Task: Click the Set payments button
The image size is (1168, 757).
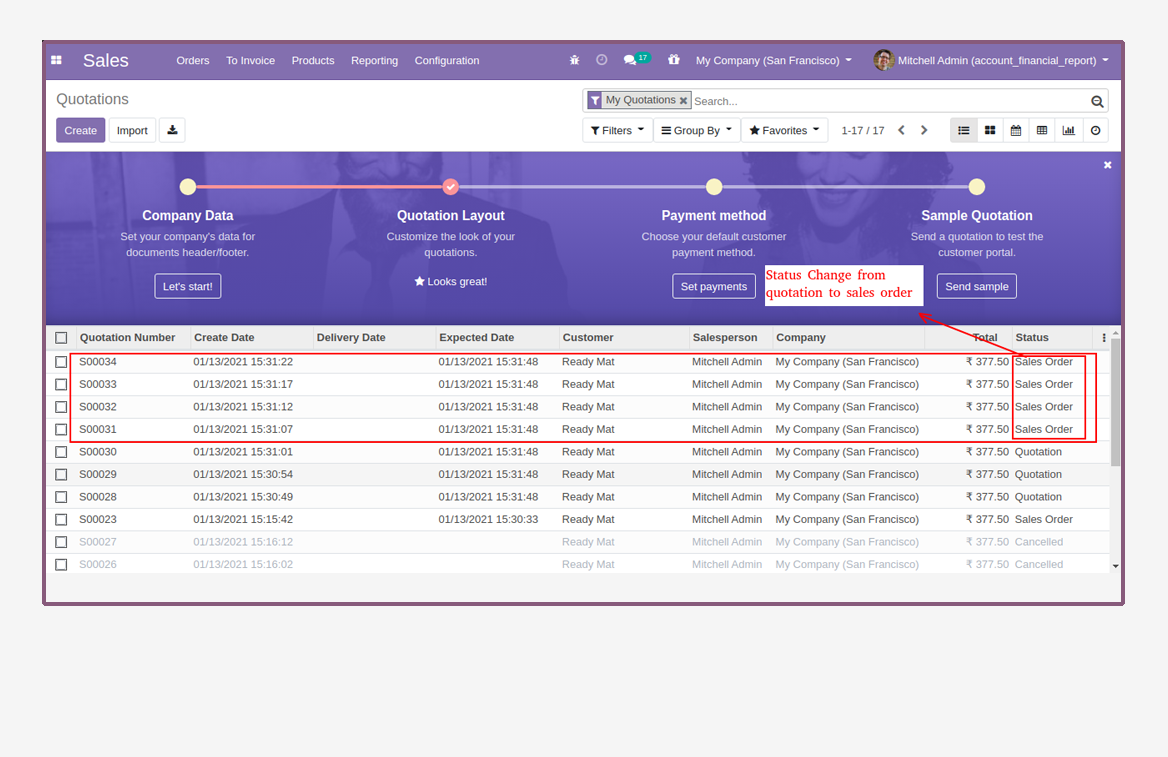Action: (x=714, y=286)
